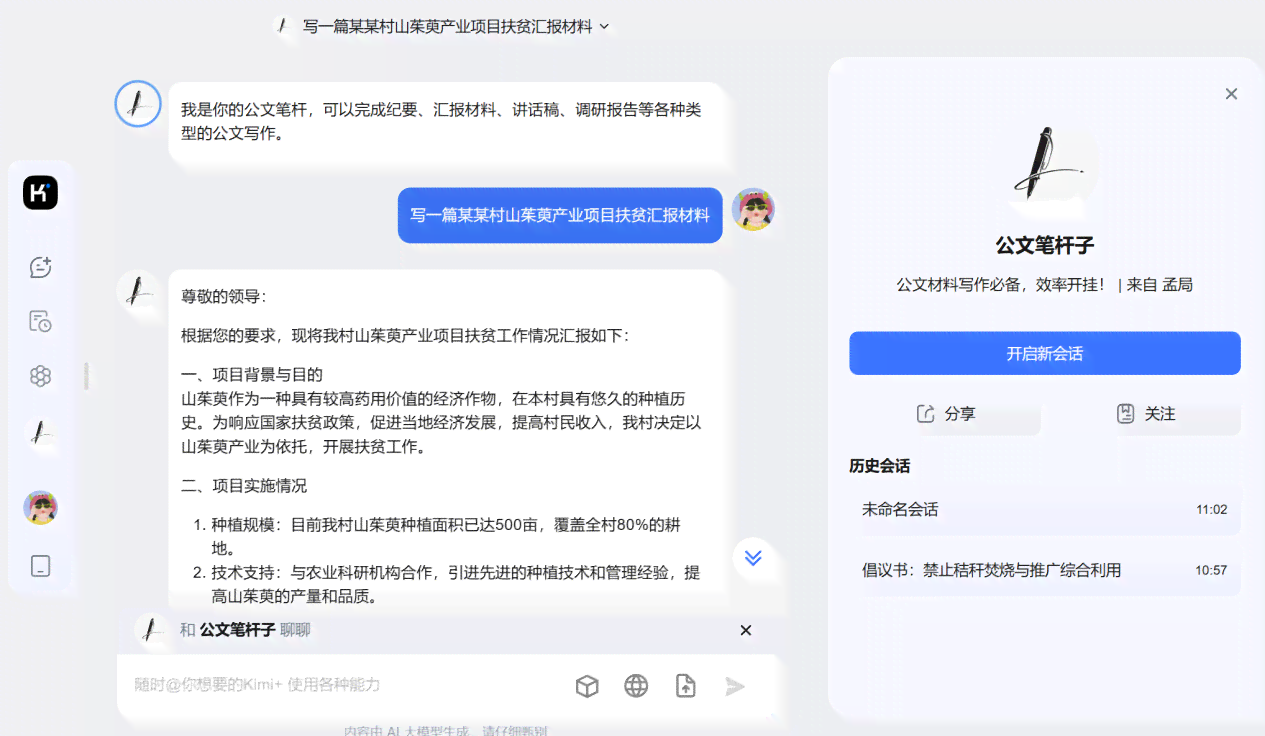Screen dimensions: 1265x736
Task: Click the user avatar beside sent message
Action: 753,210
